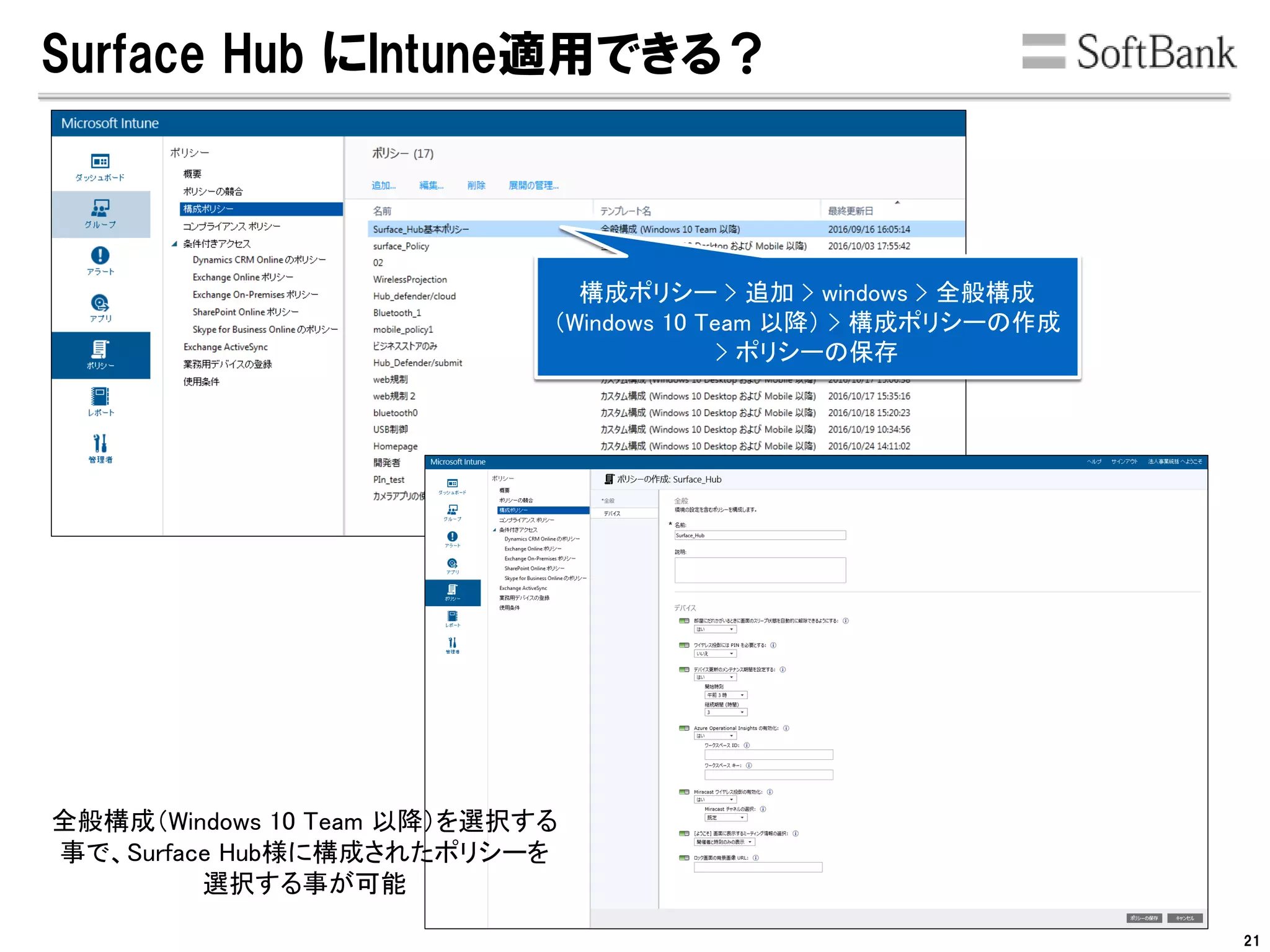Open the Miracast channel 既定 dropdown
The height and width of the screenshot is (952, 1270).
(726, 818)
